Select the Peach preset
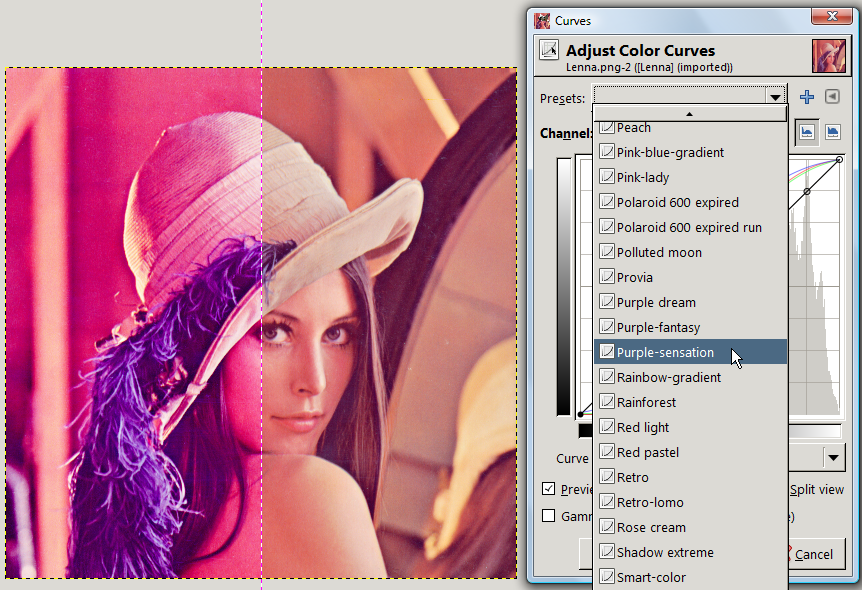862x590 pixels. click(x=690, y=128)
